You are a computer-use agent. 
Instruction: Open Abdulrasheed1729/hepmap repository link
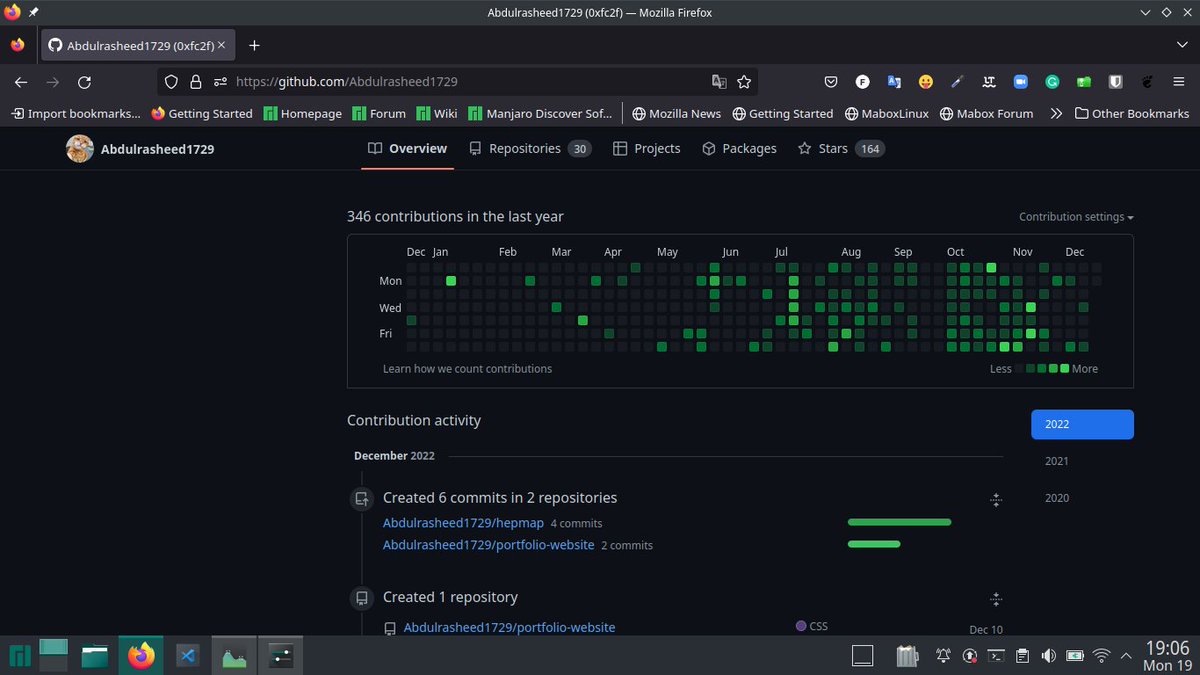pyautogui.click(x=463, y=523)
